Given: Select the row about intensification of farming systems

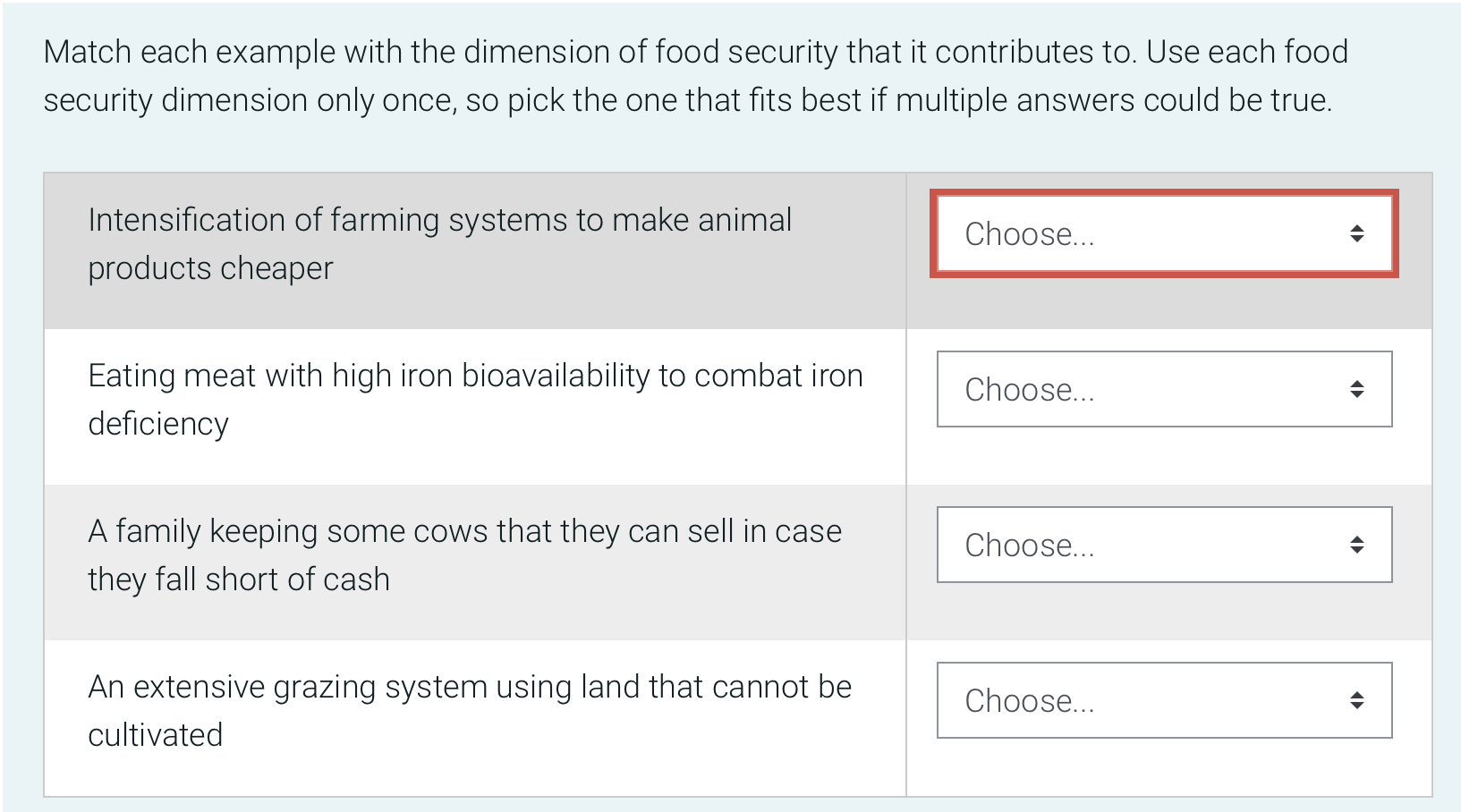Looking at the screenshot, I should (x=447, y=243).
